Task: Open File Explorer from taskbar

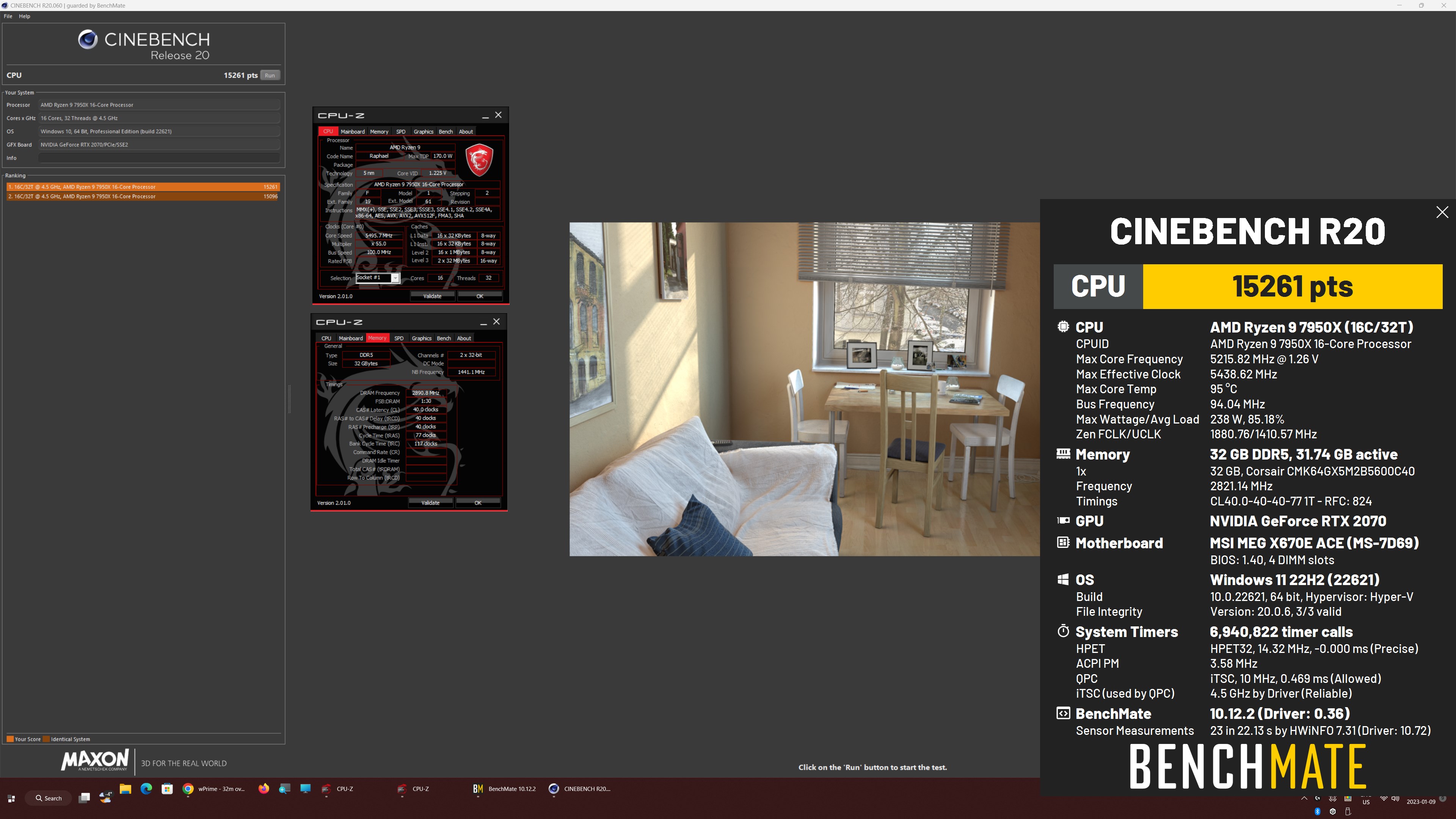Action: click(126, 789)
